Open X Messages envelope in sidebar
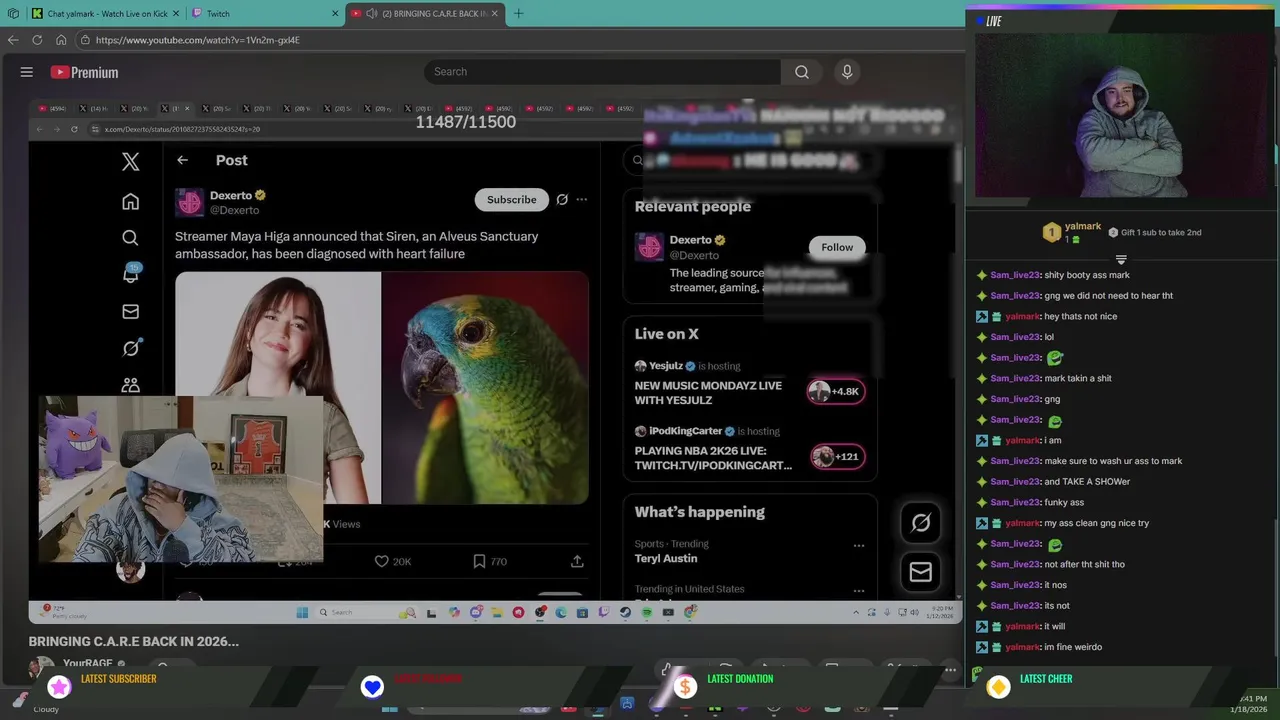 130,312
